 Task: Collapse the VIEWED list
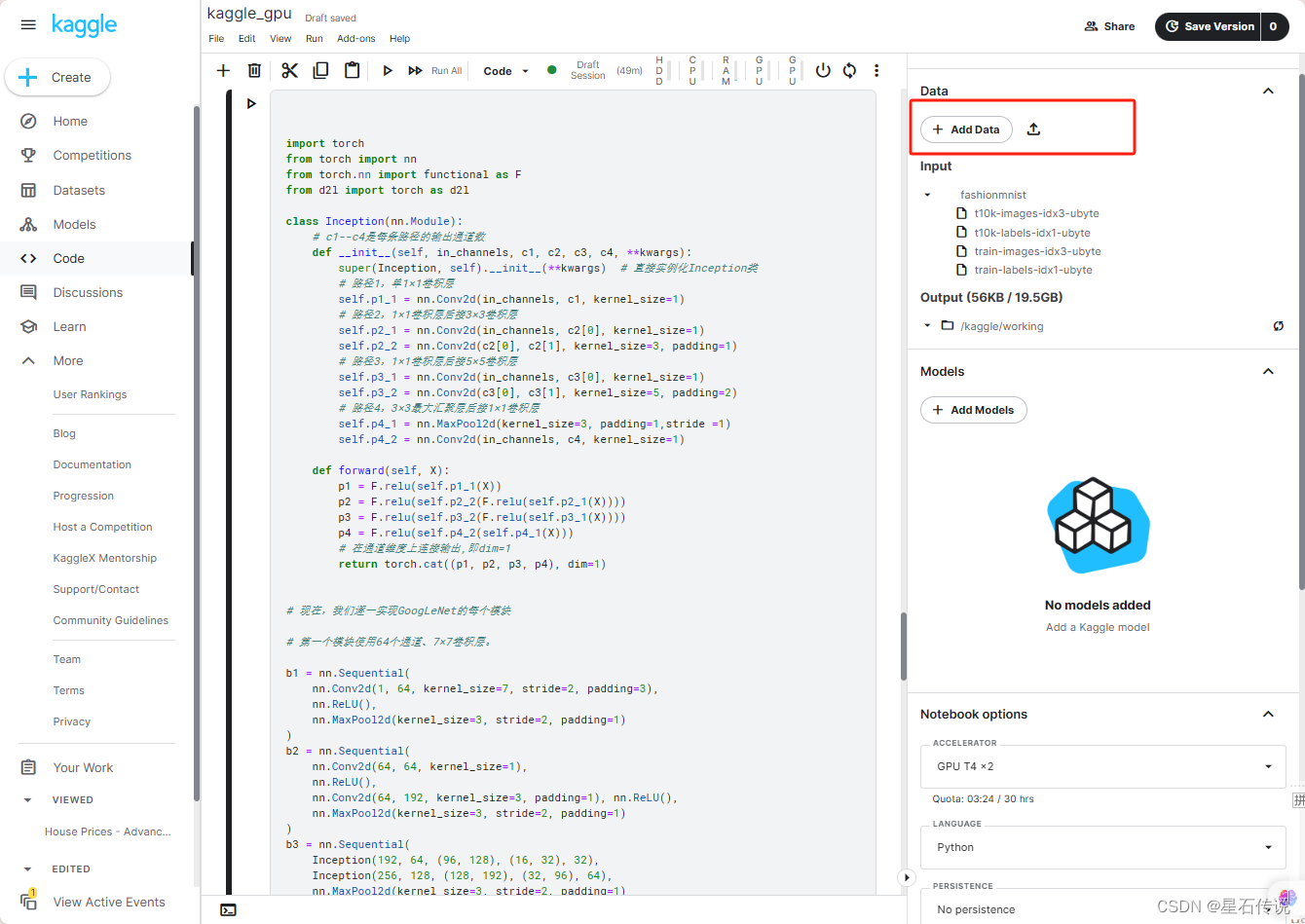point(28,799)
